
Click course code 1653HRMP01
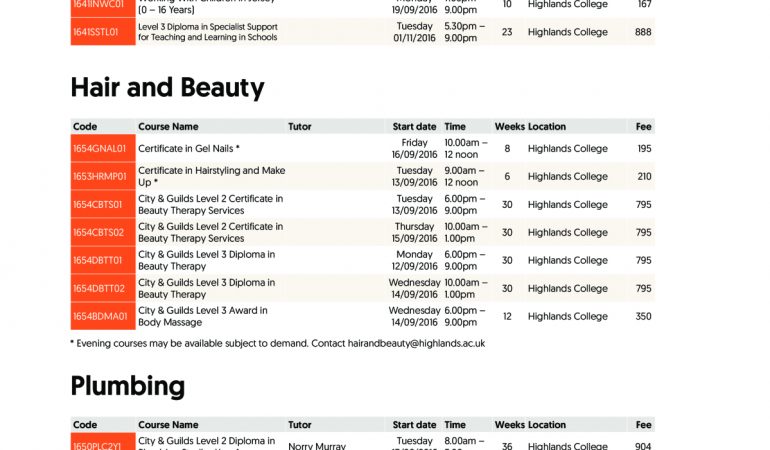[100, 176]
